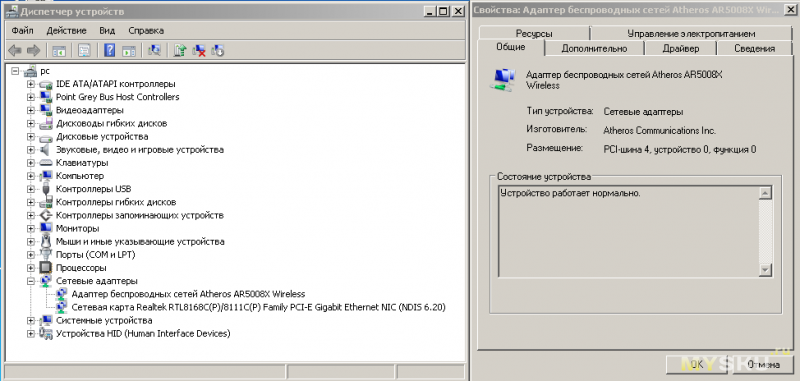Click the Дисковые устройства drive icon
The width and height of the screenshot is (800, 381).
[46, 137]
